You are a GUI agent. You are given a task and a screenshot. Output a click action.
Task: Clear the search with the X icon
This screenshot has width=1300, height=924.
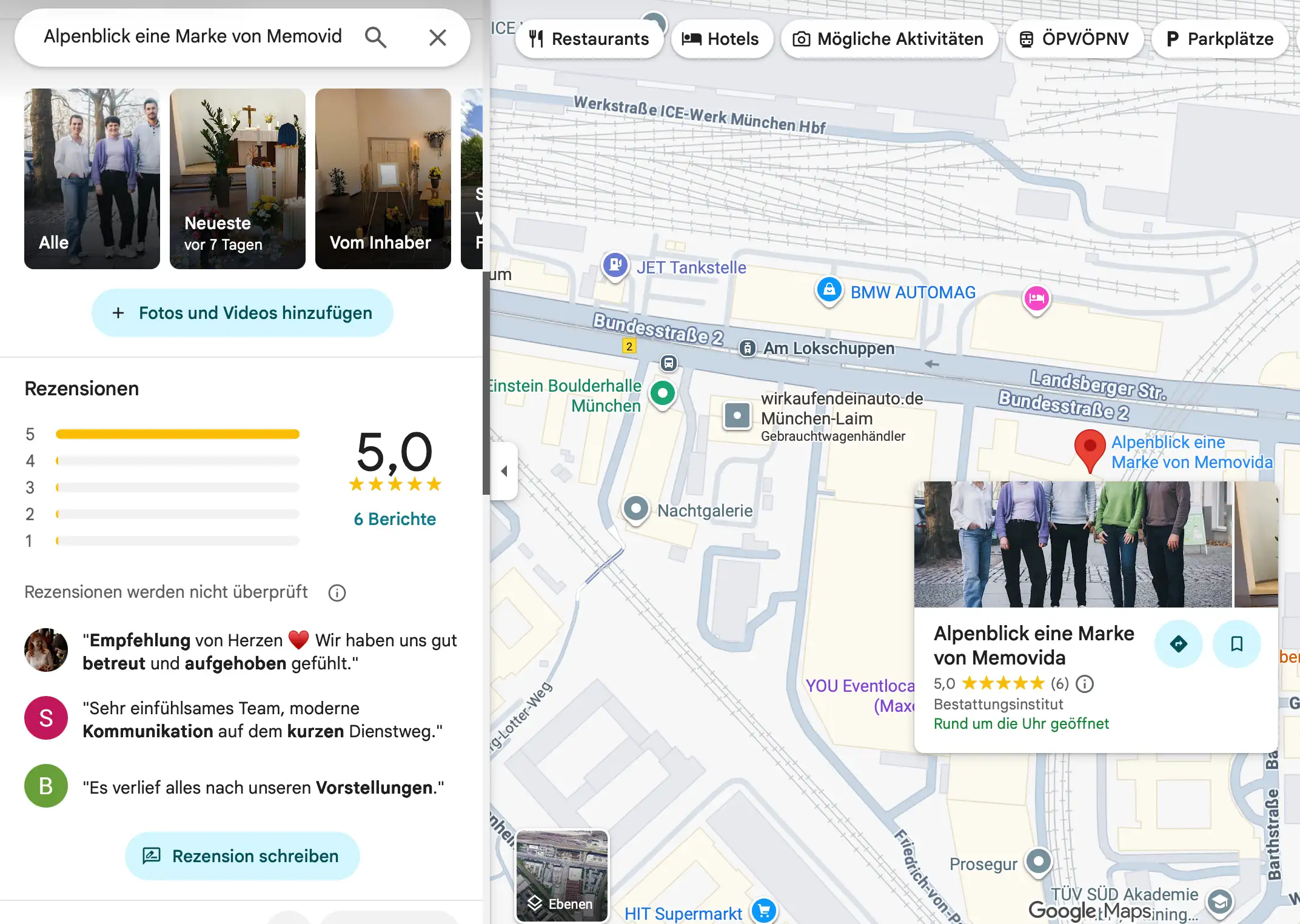click(437, 38)
